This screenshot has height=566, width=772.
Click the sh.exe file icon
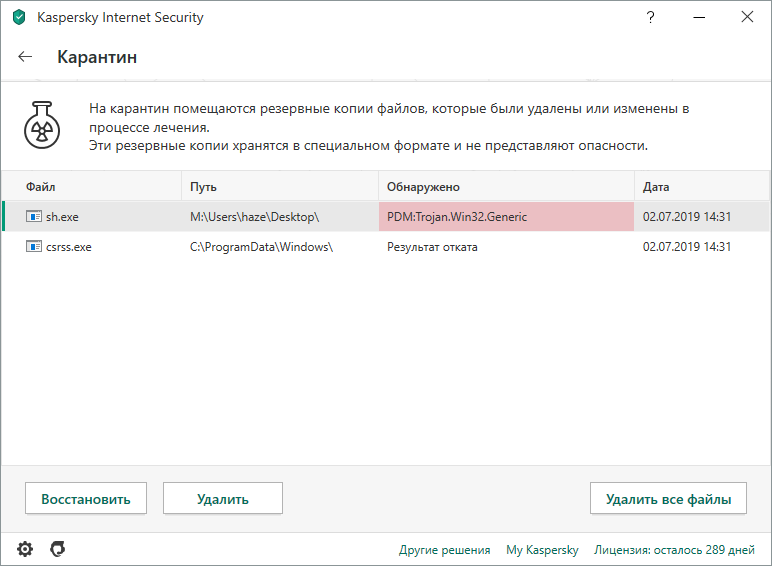coord(34,217)
